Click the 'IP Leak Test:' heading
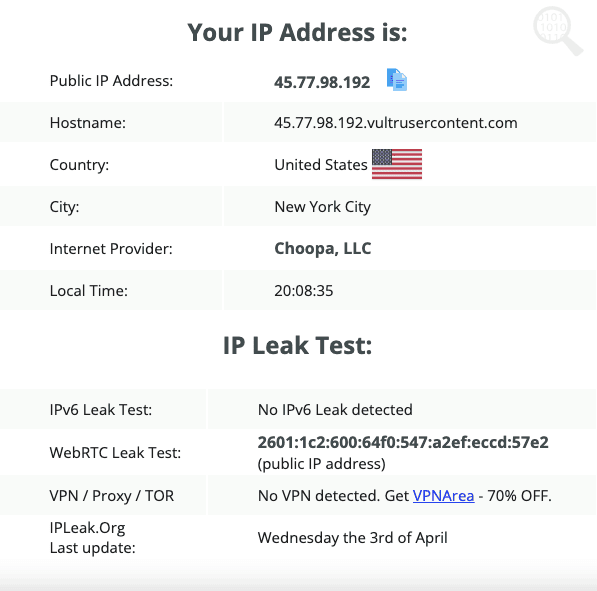This screenshot has width=597, height=591. click(297, 345)
